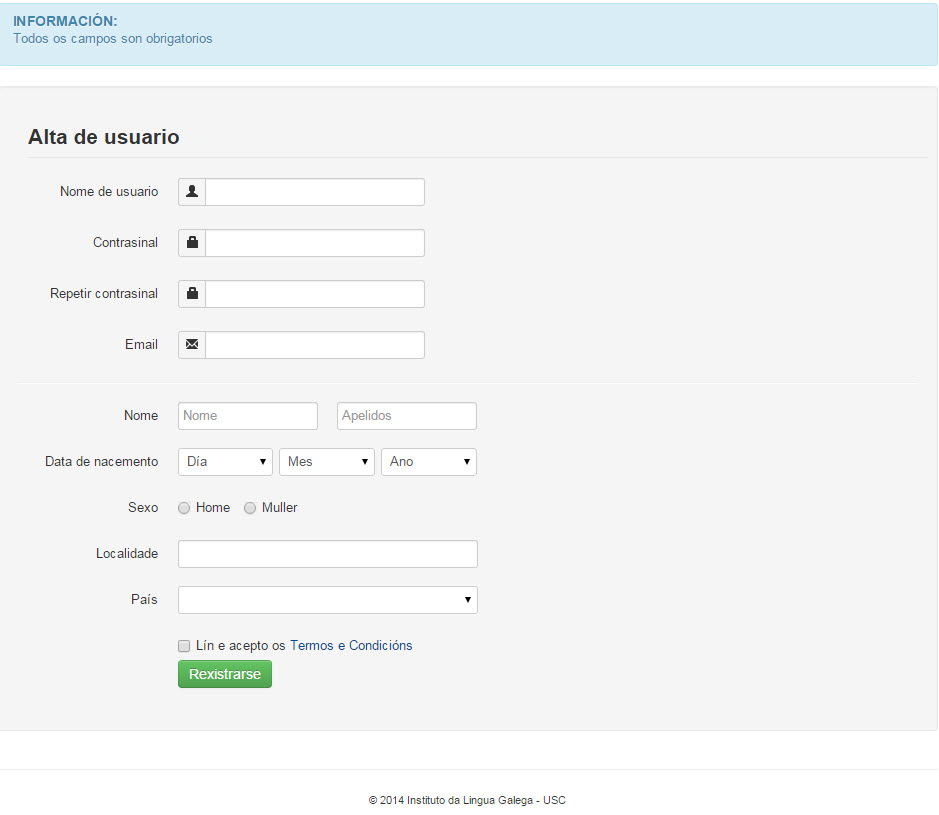Focus the Localidade text field

click(x=327, y=554)
